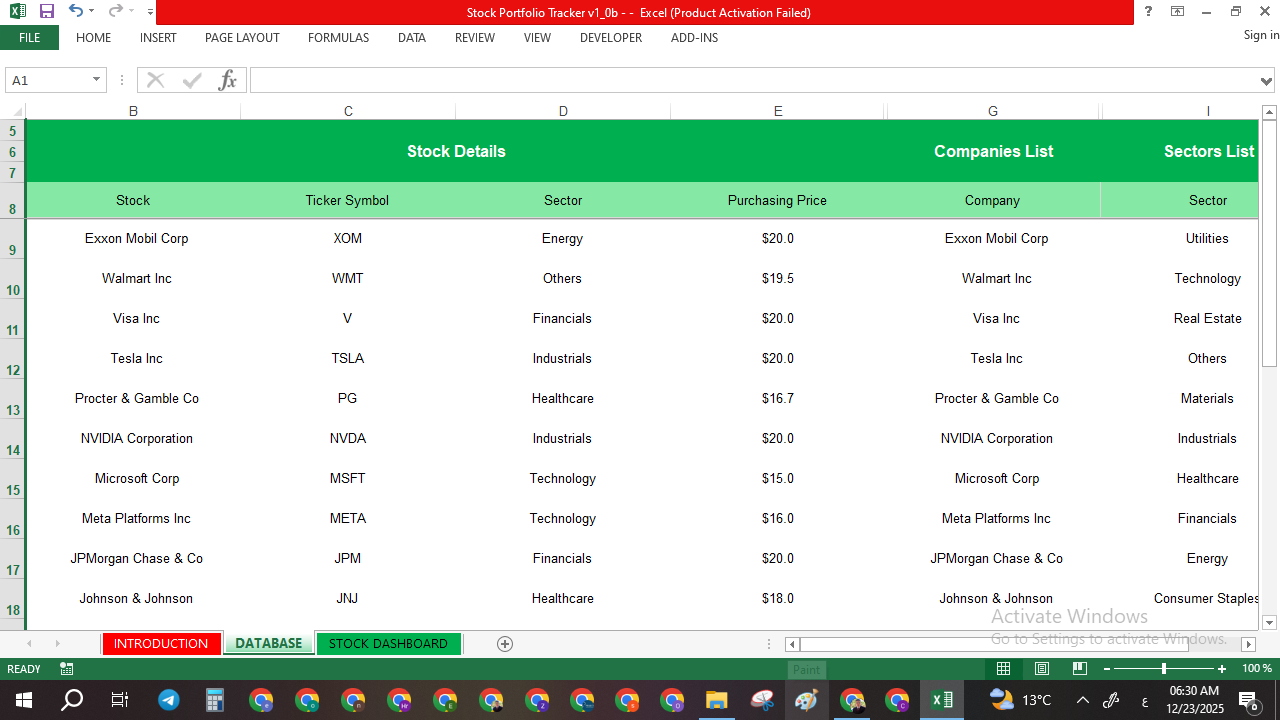1280x720 pixels.
Task: Open the Windows Start button
Action: click(x=23, y=700)
